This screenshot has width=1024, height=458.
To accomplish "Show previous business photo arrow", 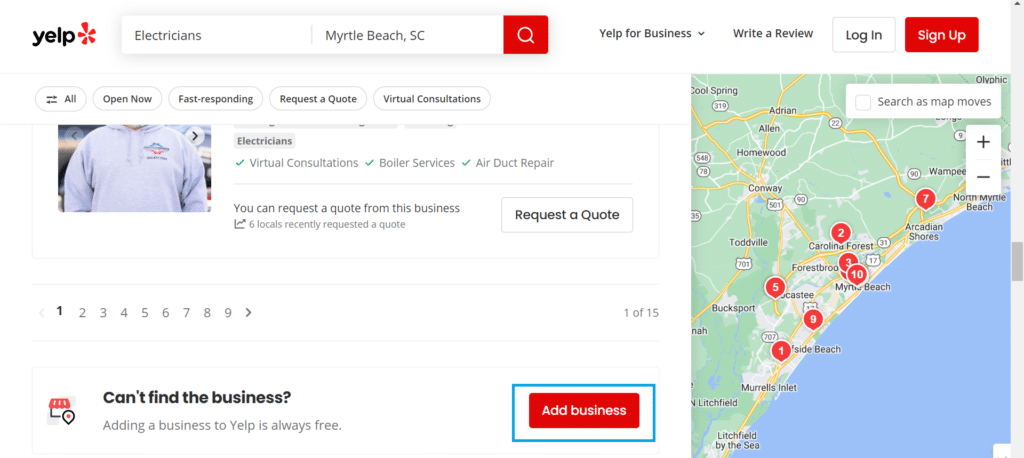I will pyautogui.click(x=74, y=136).
